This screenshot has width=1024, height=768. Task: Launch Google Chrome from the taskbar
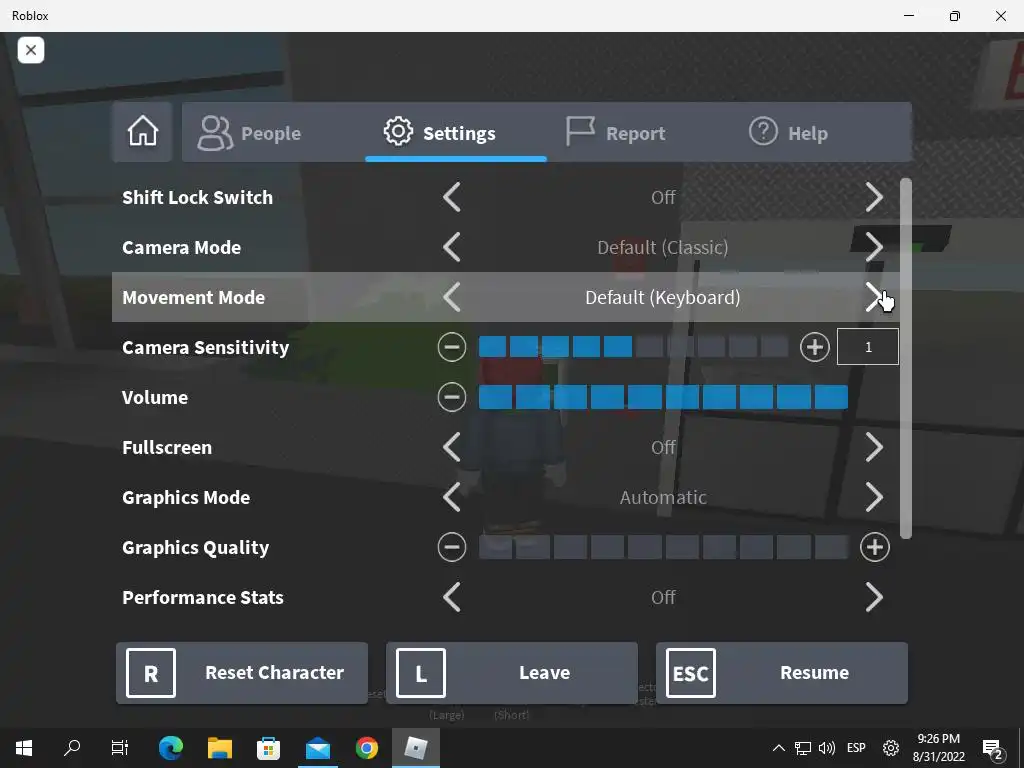[367, 748]
